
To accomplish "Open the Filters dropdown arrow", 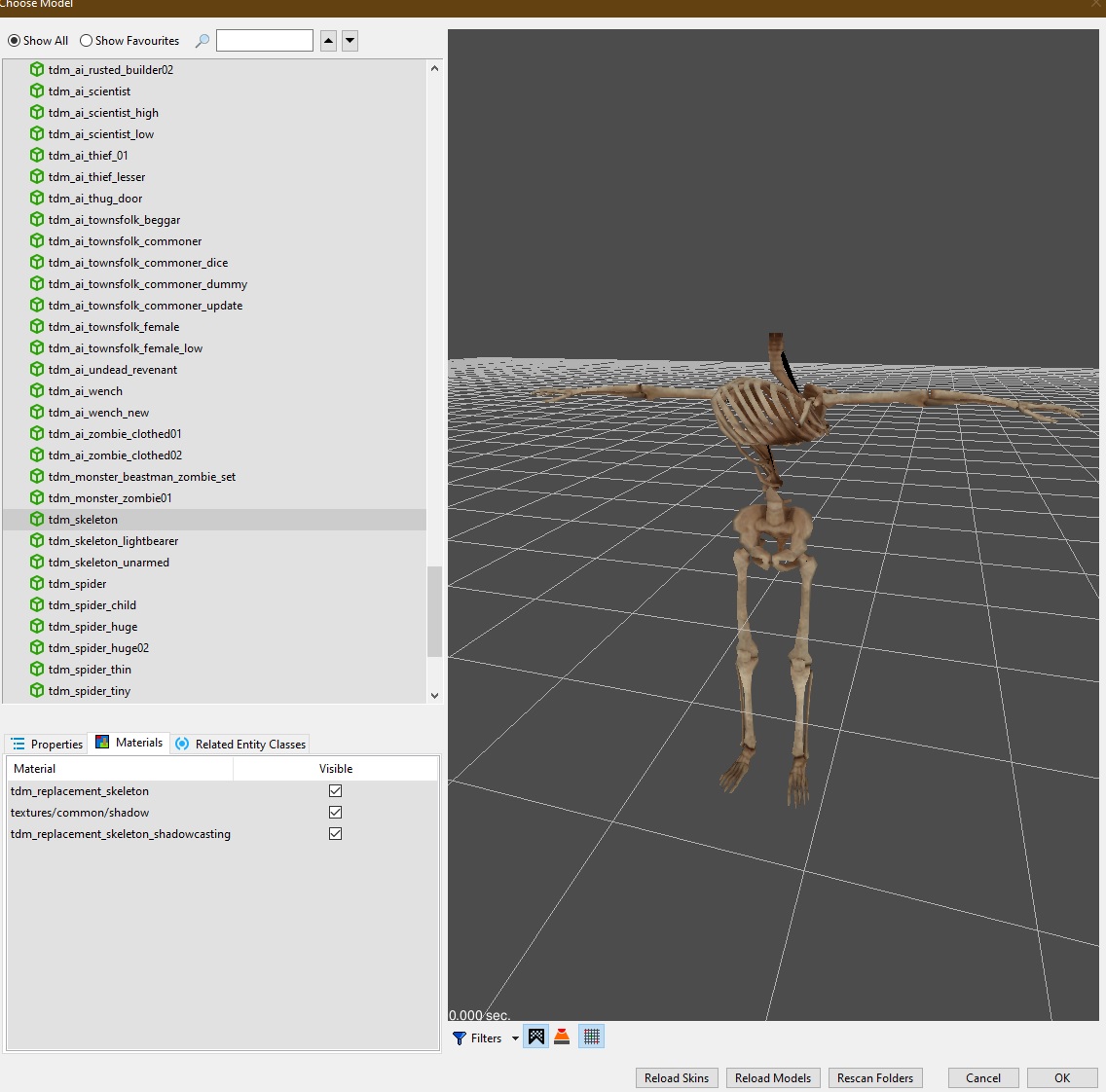I will [515, 1038].
